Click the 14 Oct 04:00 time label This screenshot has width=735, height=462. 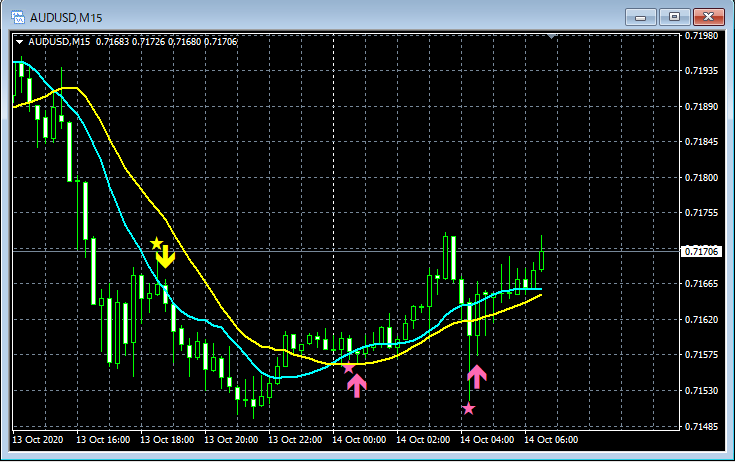click(x=487, y=440)
